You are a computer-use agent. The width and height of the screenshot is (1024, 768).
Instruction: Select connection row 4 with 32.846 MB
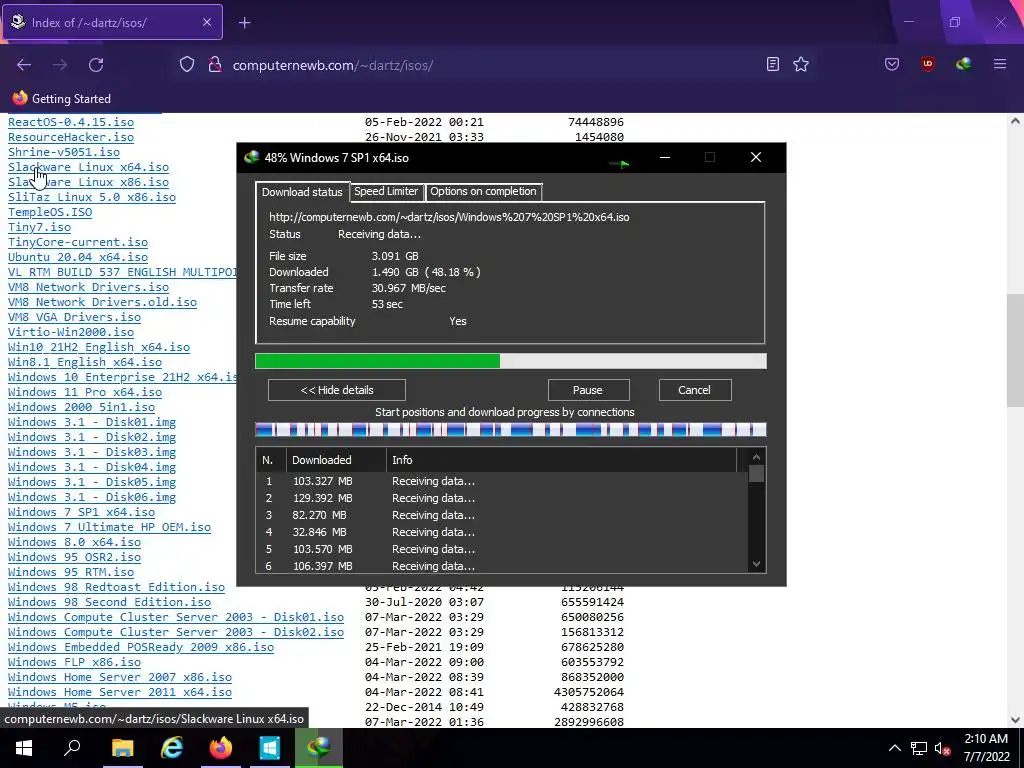(x=502, y=532)
